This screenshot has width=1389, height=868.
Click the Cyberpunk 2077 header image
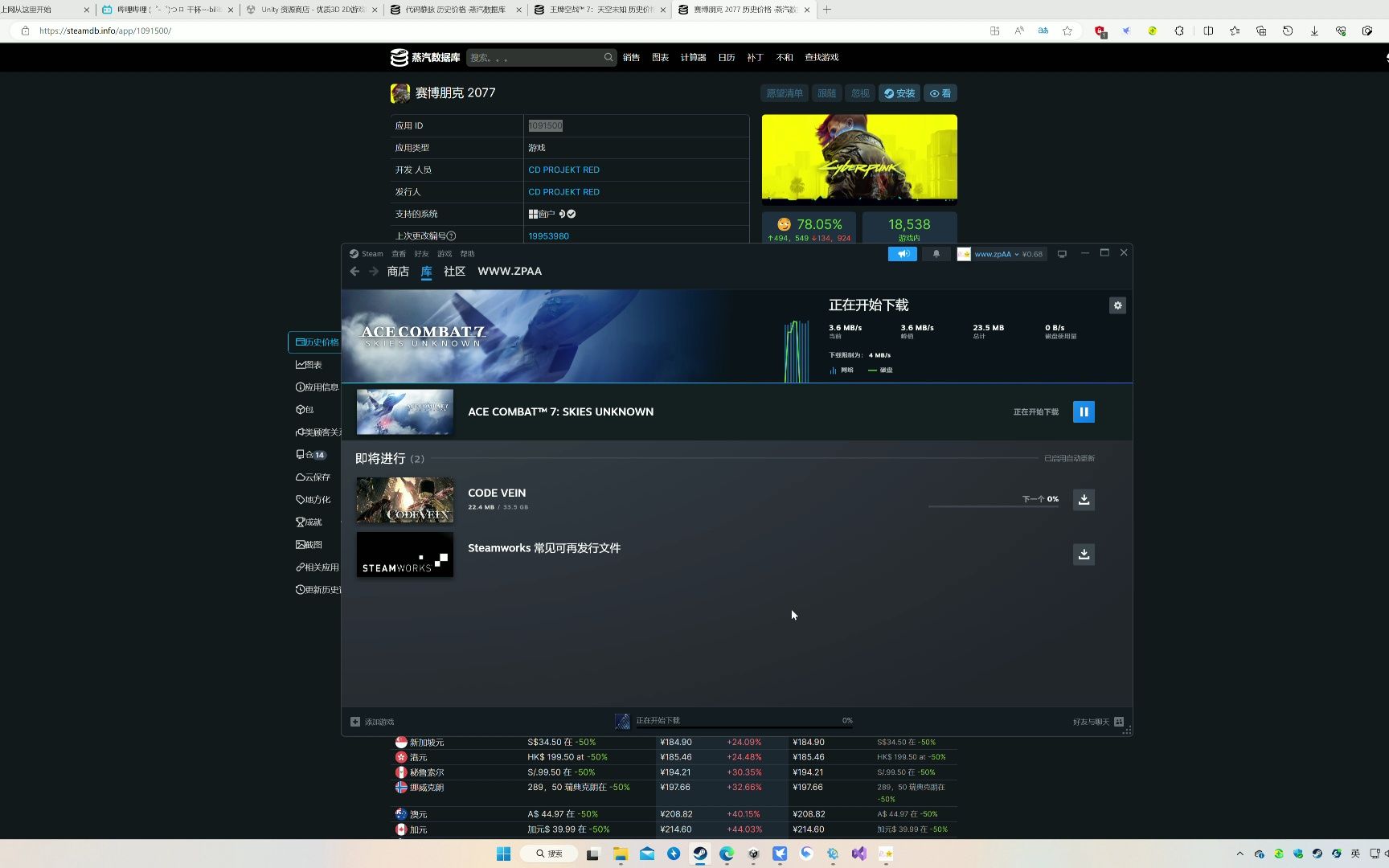(x=859, y=159)
